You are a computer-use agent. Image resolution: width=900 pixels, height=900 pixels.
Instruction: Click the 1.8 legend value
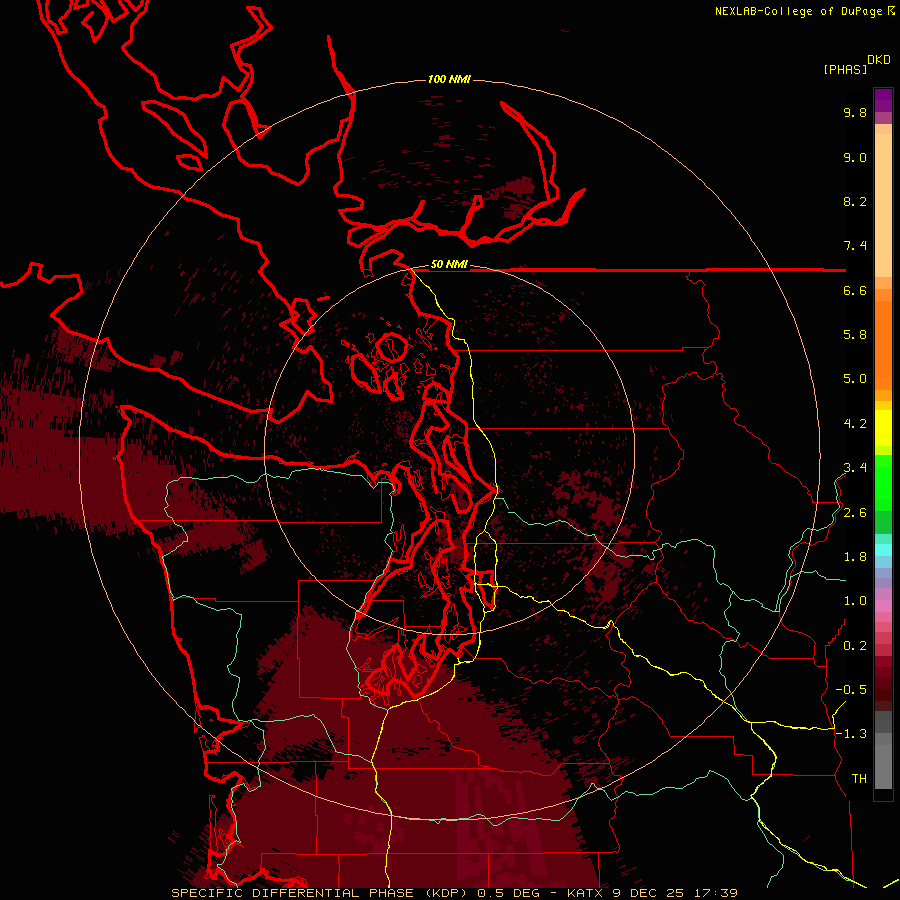coord(855,557)
